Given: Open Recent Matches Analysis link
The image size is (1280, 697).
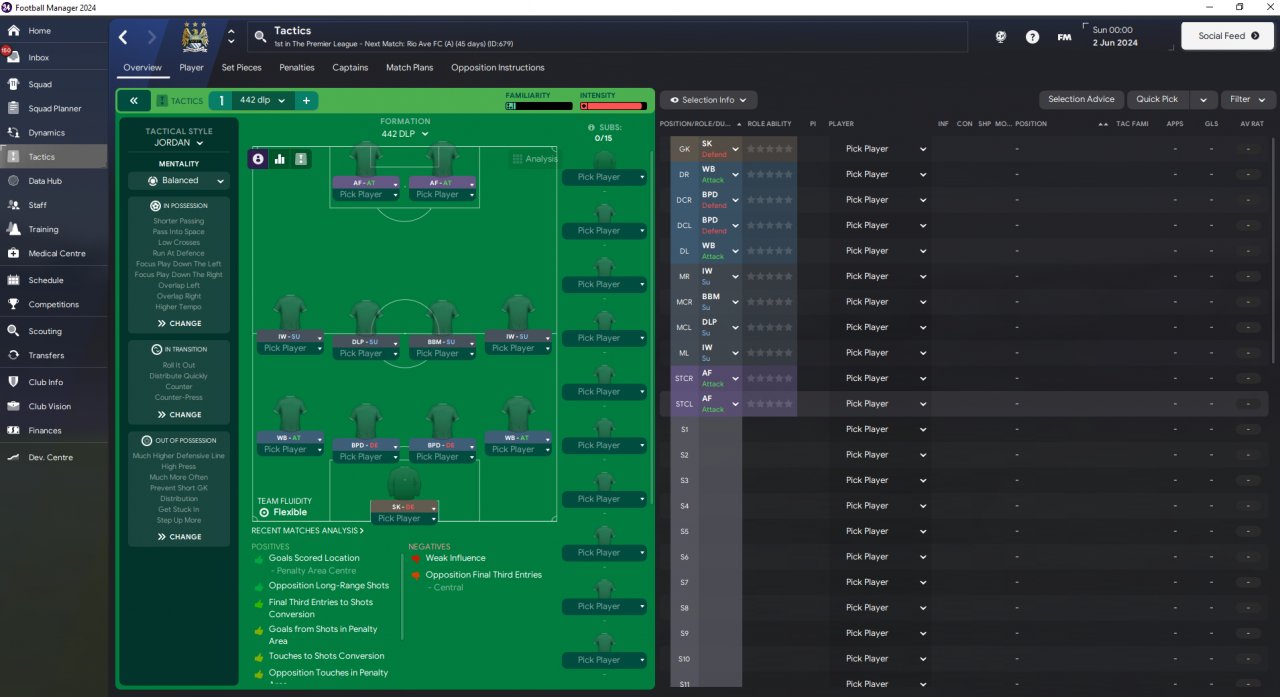Looking at the screenshot, I should click(x=307, y=531).
